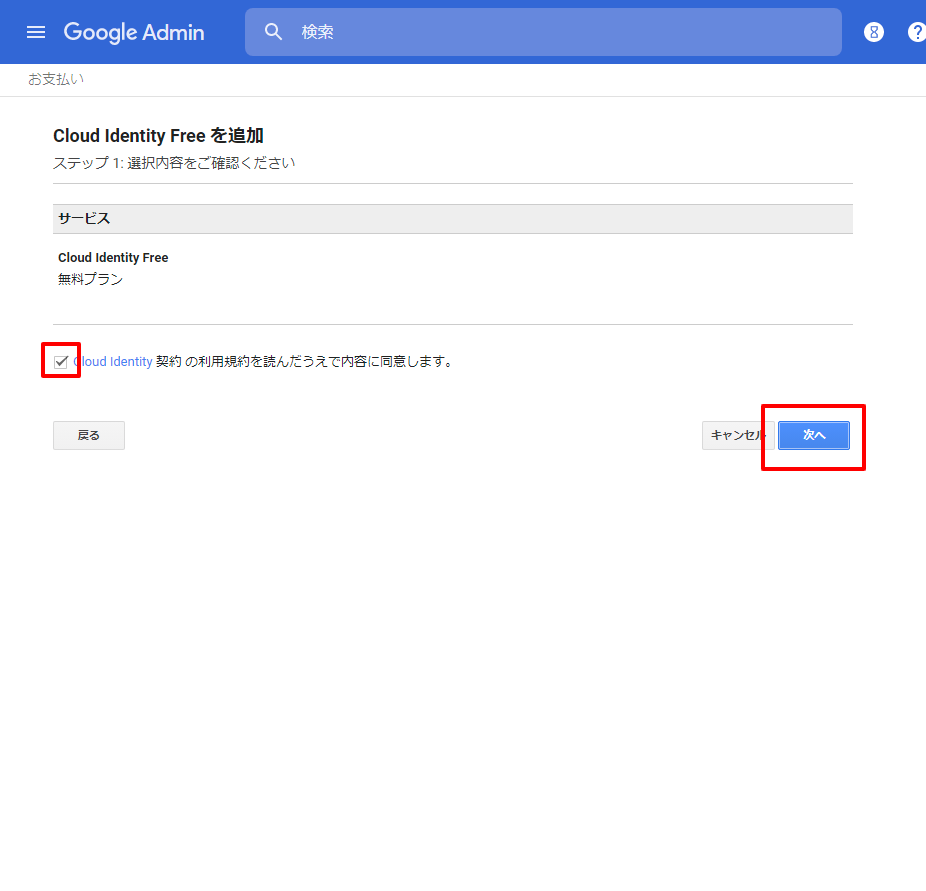Click the Google Admin logo
Screen dimensions: 926x891
tap(134, 32)
